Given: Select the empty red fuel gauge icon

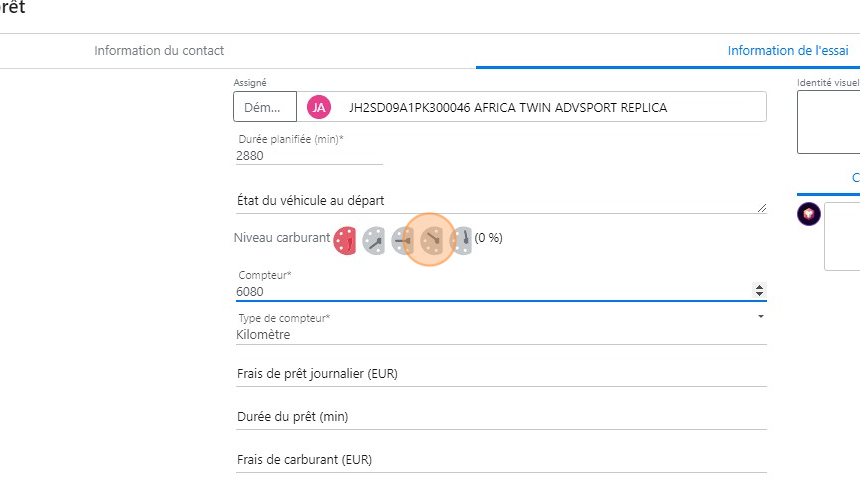Looking at the screenshot, I should click(x=345, y=240).
